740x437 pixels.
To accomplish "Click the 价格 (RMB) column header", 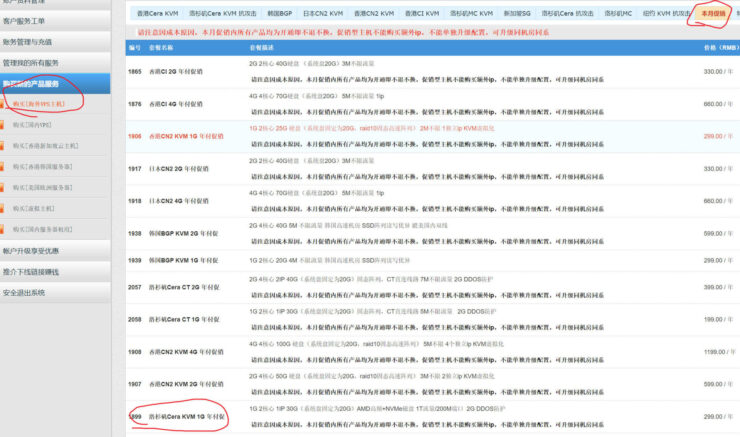I will [721, 48].
